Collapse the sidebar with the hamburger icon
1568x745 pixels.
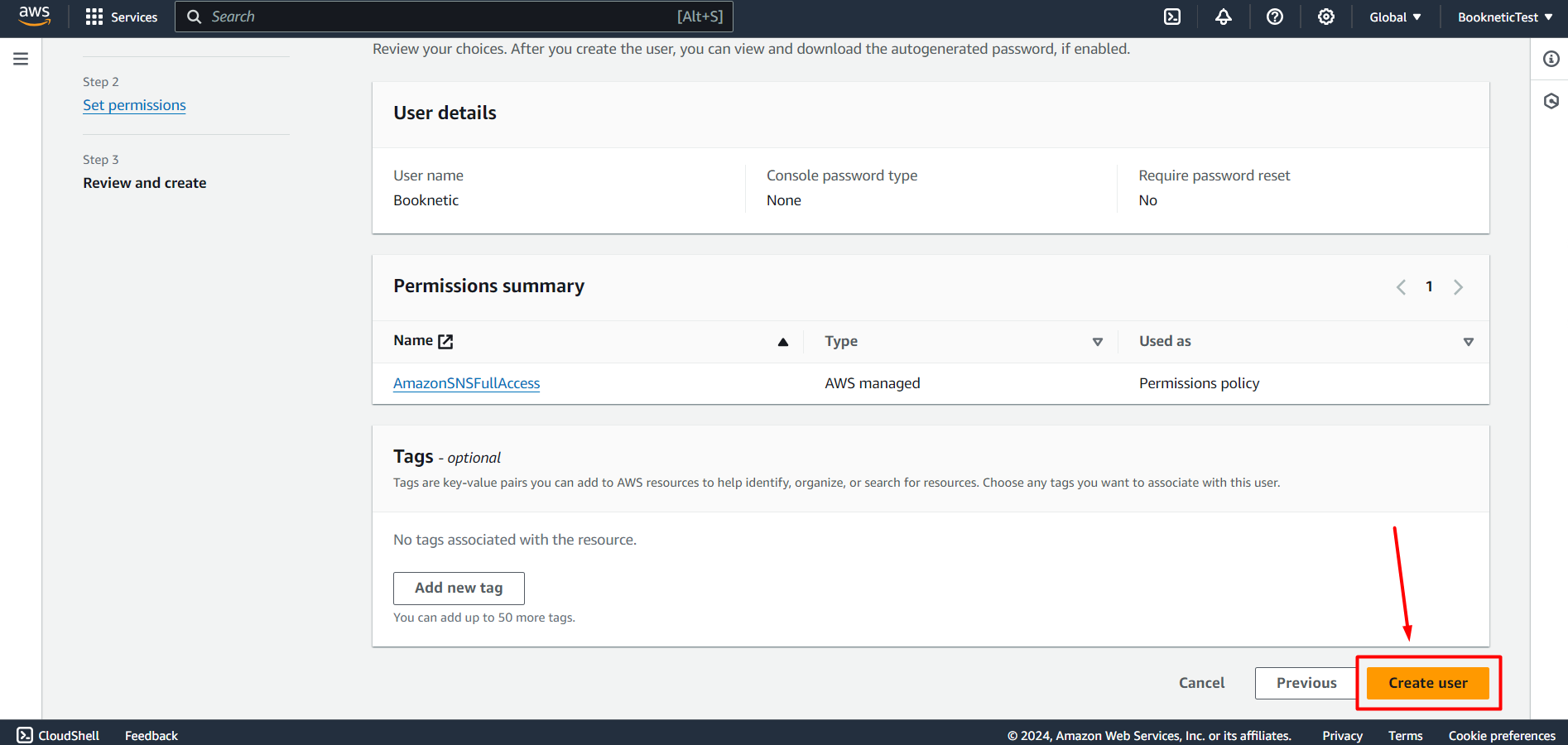21,58
